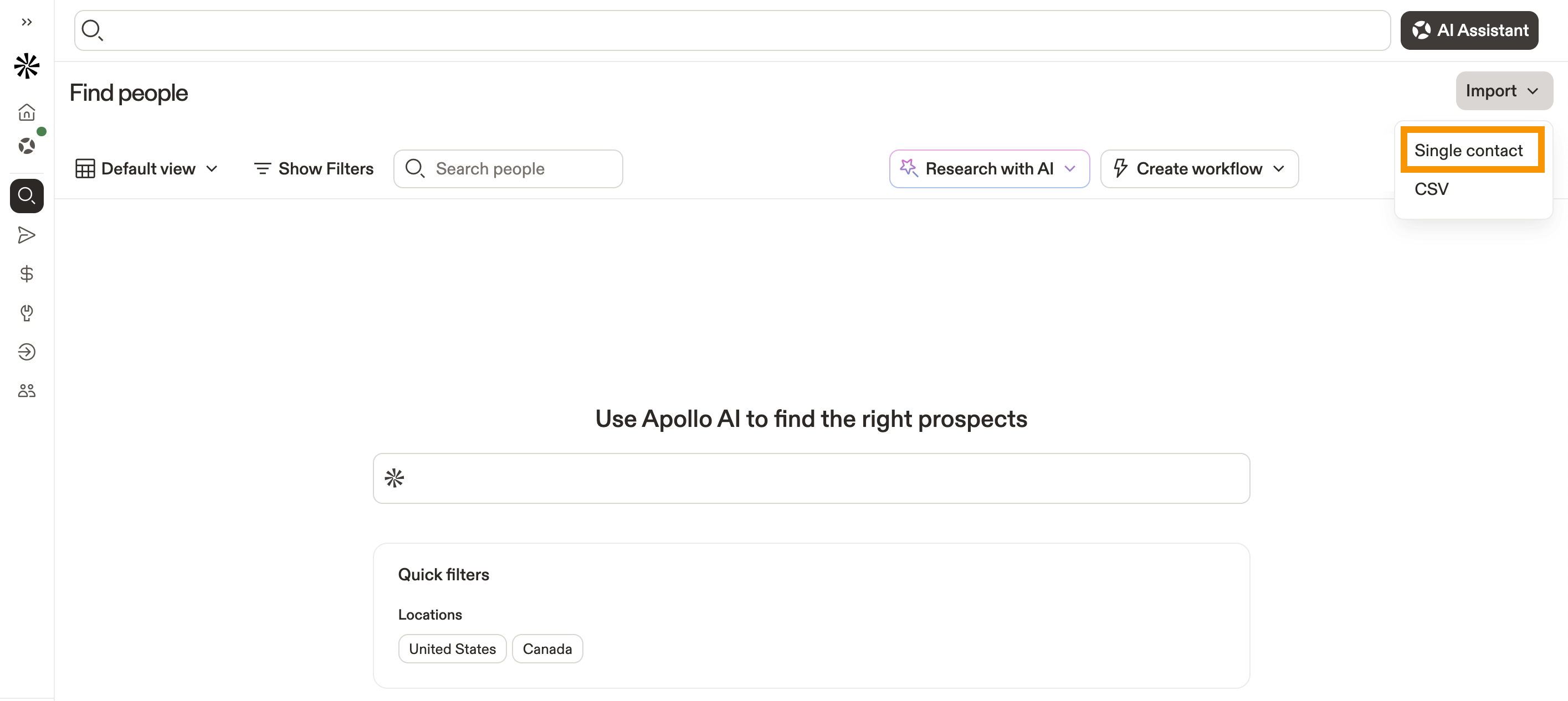The height and width of the screenshot is (701, 1568).
Task: Open the sidebar AI assistant icon with green dot
Action: click(26, 146)
